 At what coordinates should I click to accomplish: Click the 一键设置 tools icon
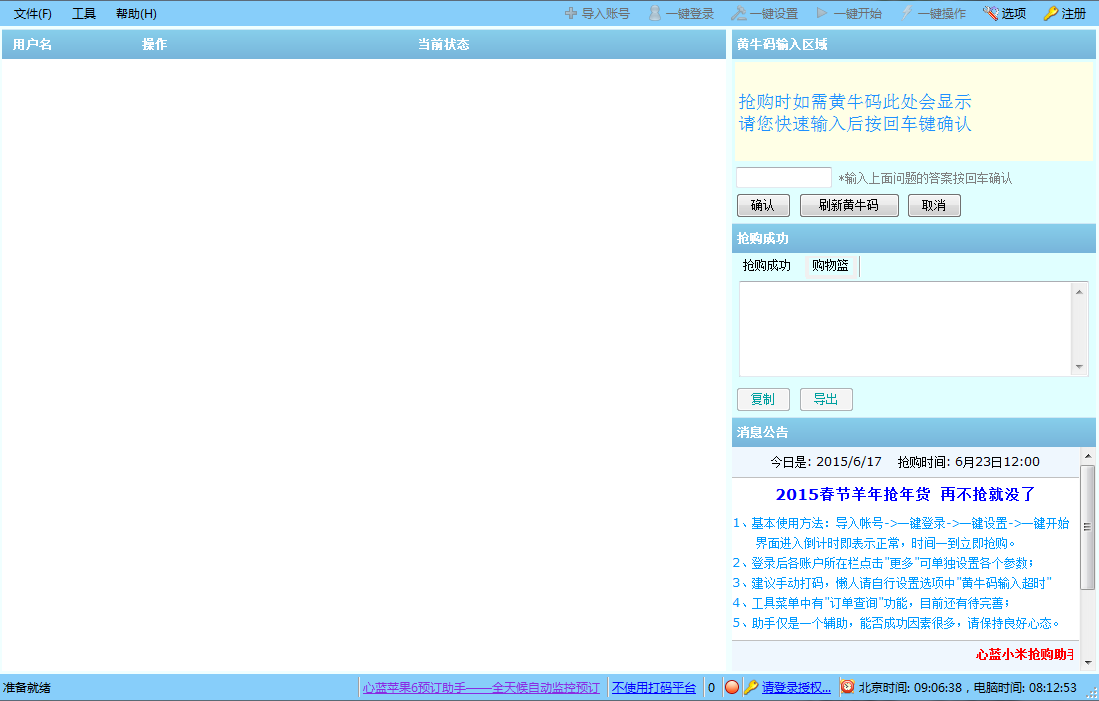[739, 13]
